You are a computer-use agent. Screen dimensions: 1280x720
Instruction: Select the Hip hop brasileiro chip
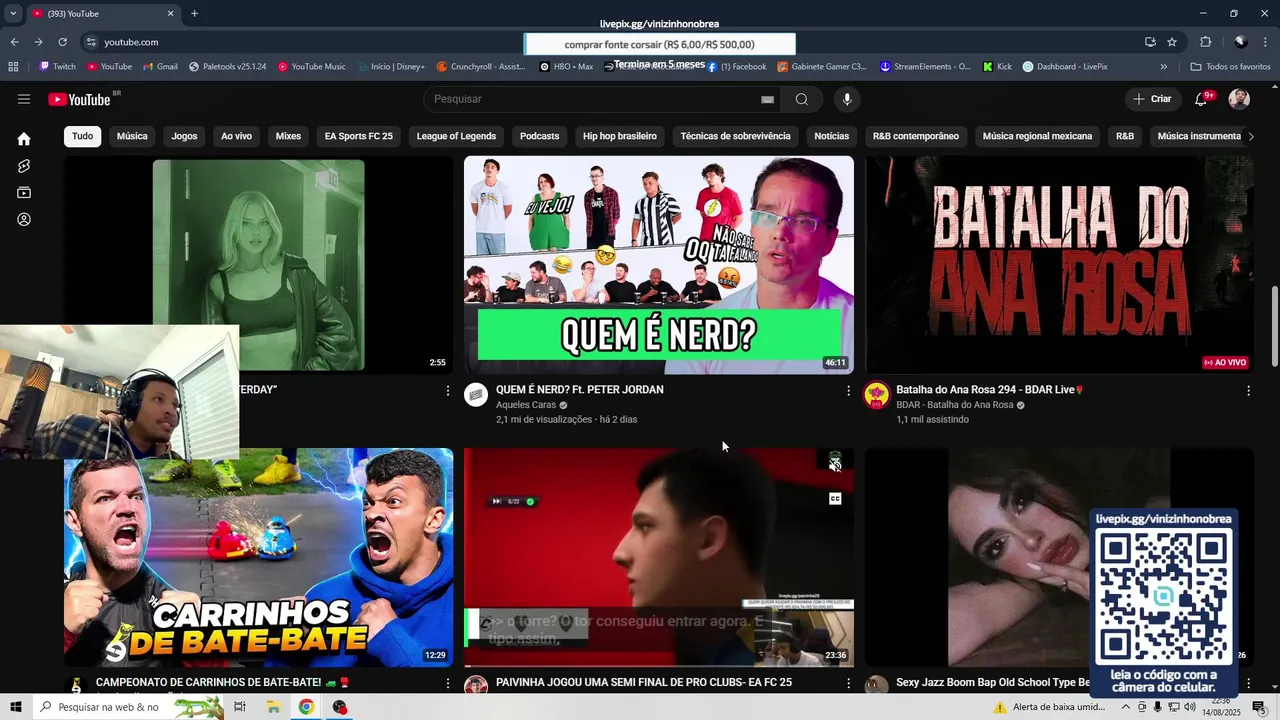pyautogui.click(x=620, y=136)
